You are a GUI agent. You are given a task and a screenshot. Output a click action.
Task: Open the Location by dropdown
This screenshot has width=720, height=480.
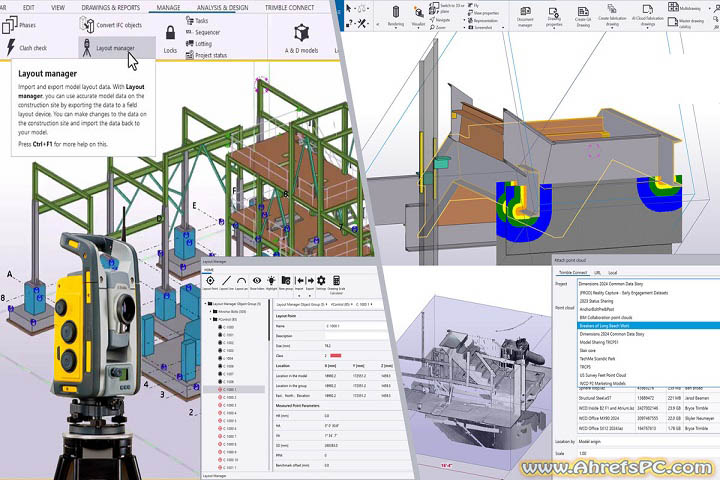[x=647, y=441]
